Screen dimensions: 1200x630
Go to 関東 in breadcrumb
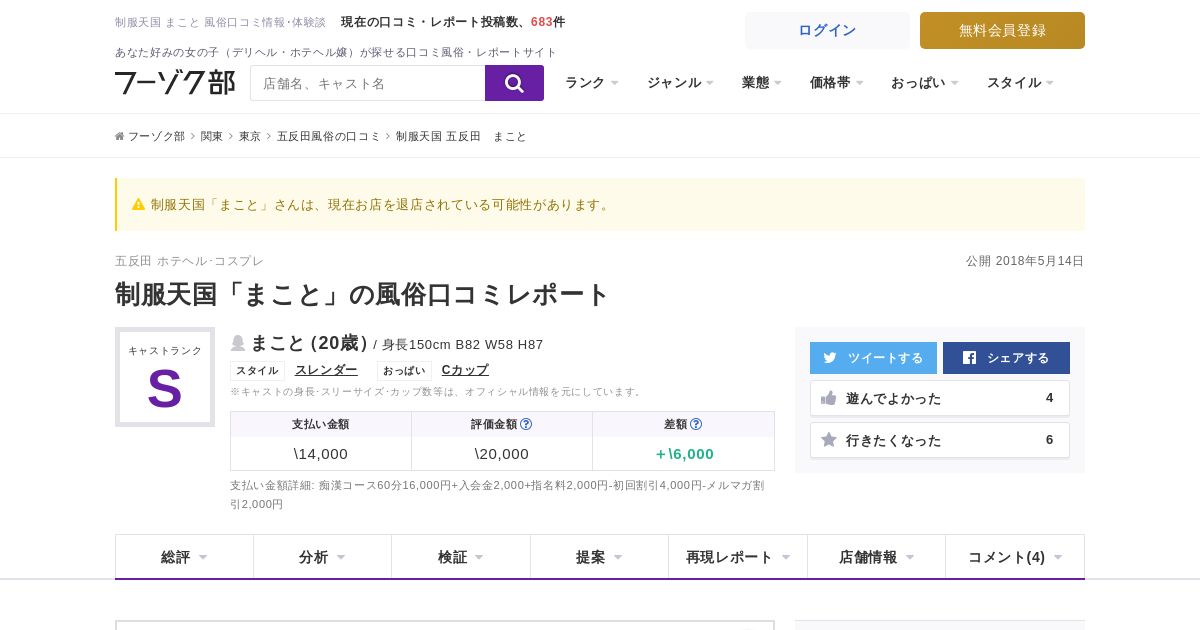click(212, 136)
